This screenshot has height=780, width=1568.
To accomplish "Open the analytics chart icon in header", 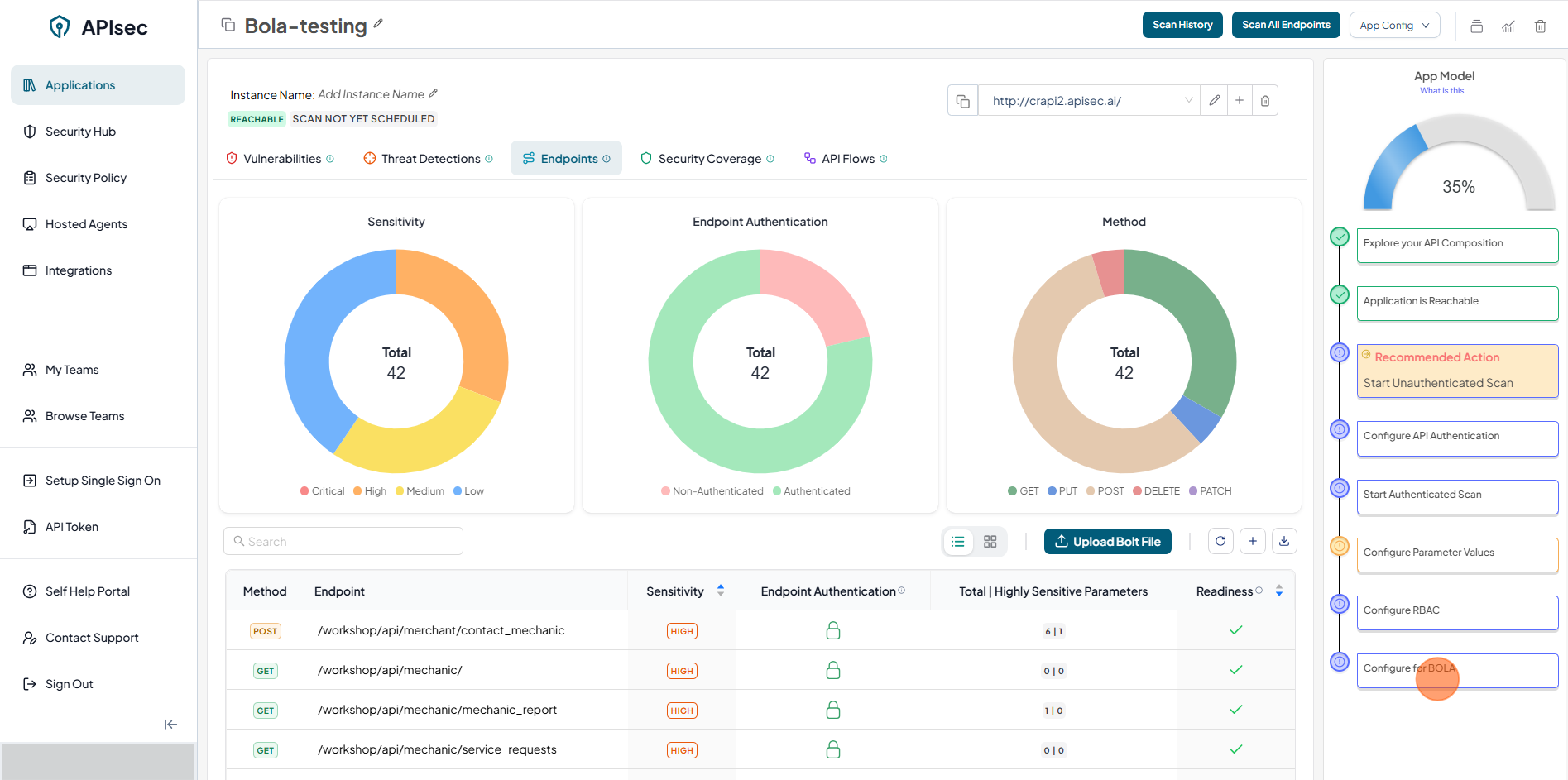I will click(x=1508, y=26).
